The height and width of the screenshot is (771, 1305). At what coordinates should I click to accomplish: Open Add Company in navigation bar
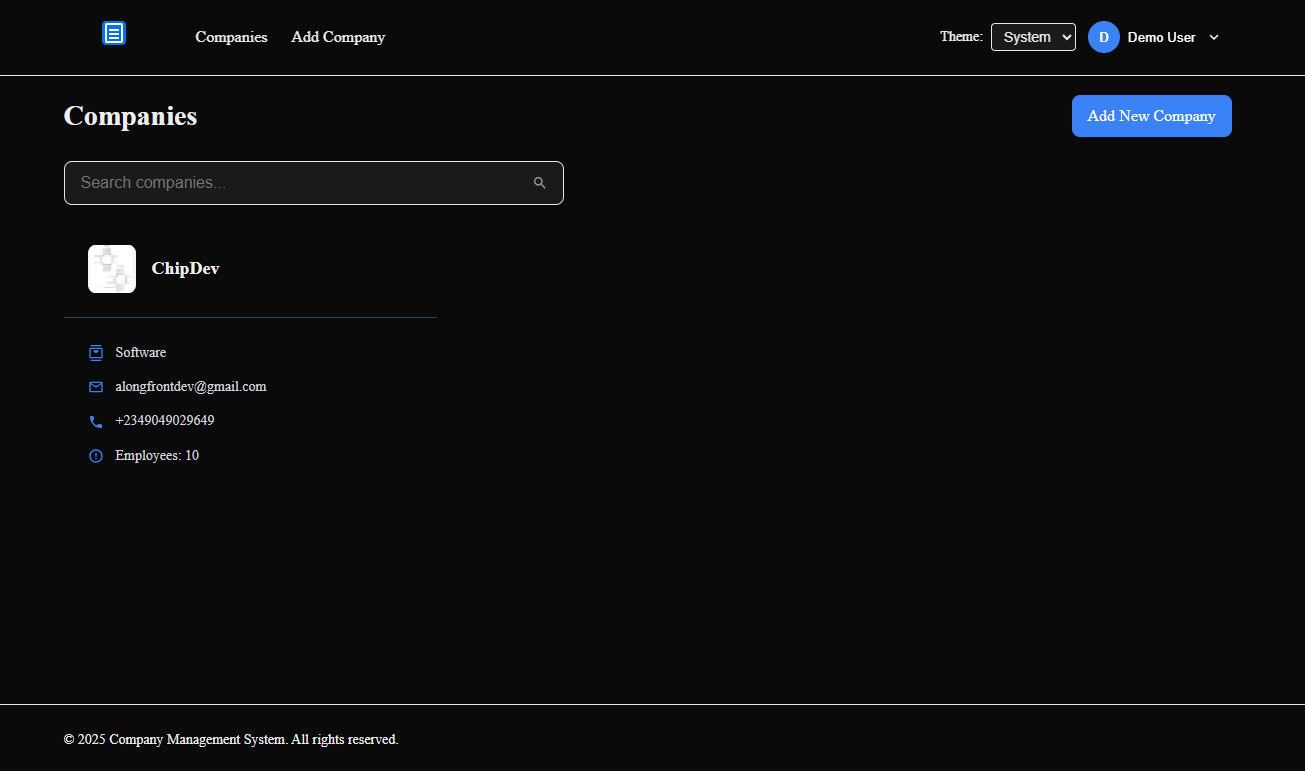pos(338,37)
